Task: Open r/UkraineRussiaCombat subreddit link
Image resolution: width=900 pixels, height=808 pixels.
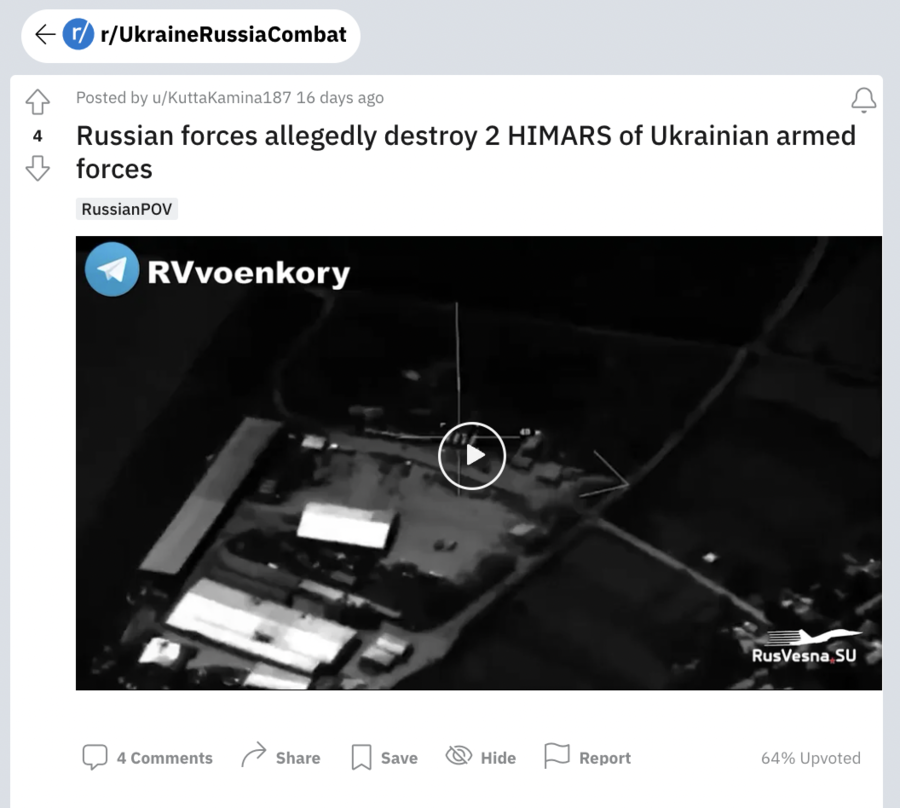Action: point(223,34)
